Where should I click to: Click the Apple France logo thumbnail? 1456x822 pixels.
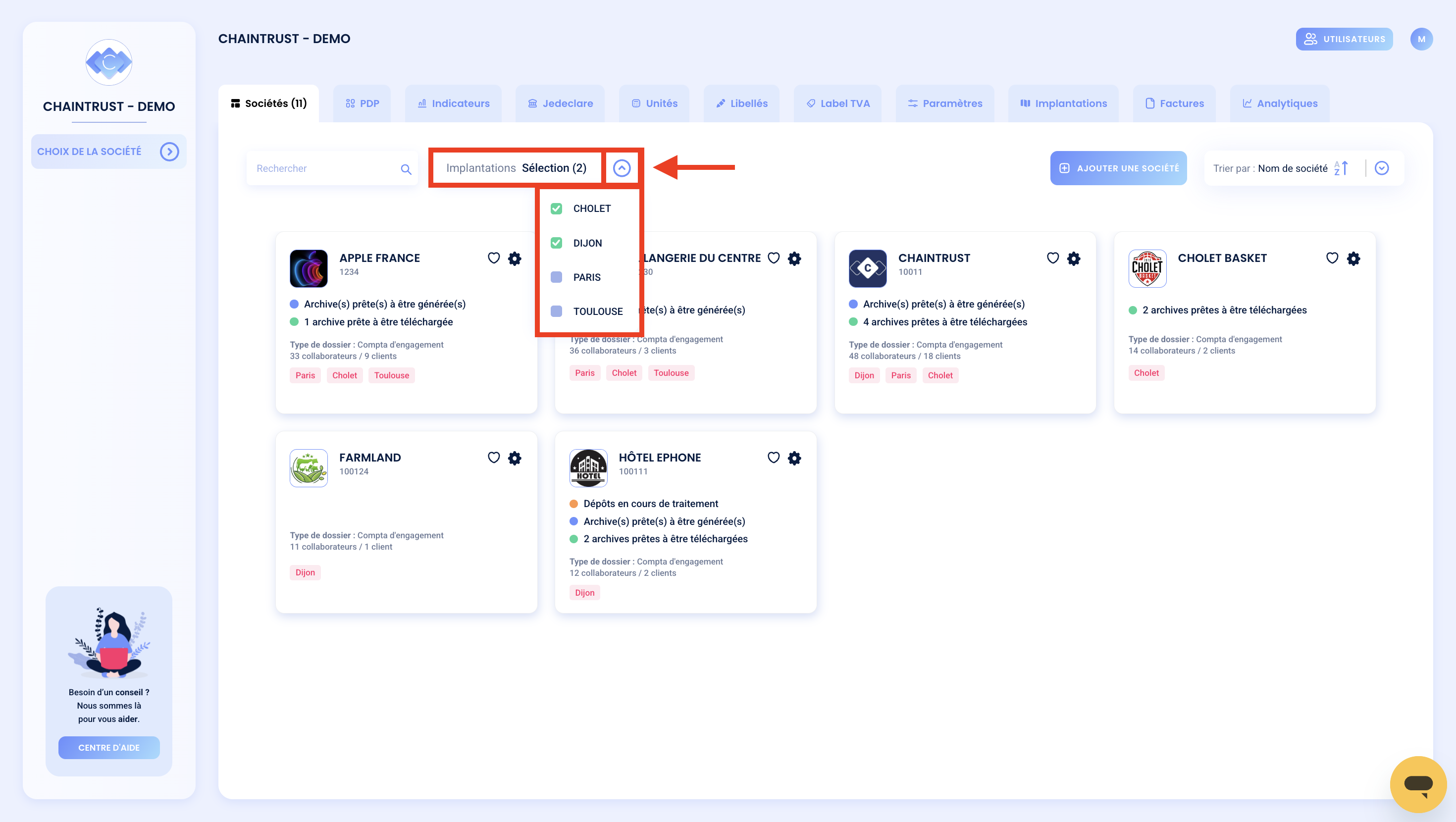309,268
